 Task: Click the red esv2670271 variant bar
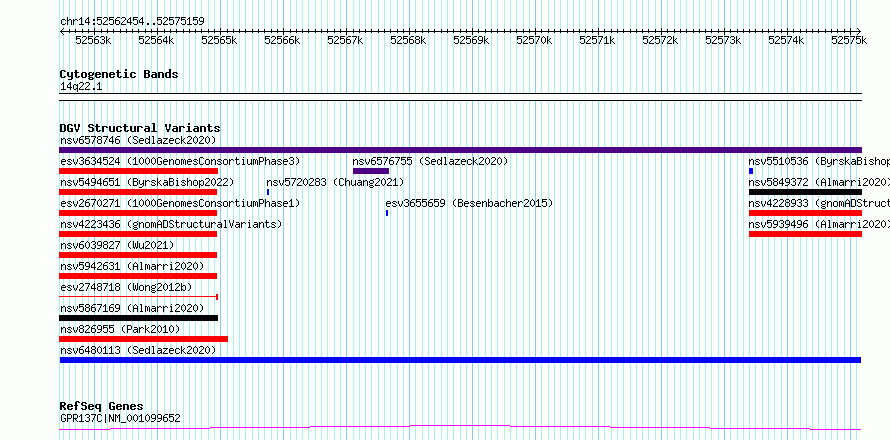tap(138, 213)
